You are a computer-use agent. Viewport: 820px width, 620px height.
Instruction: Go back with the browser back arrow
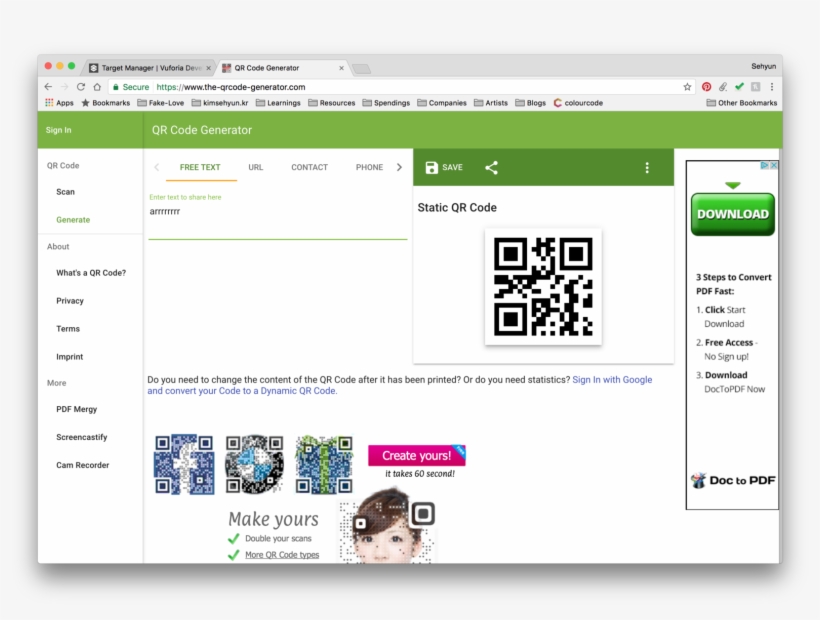point(48,87)
